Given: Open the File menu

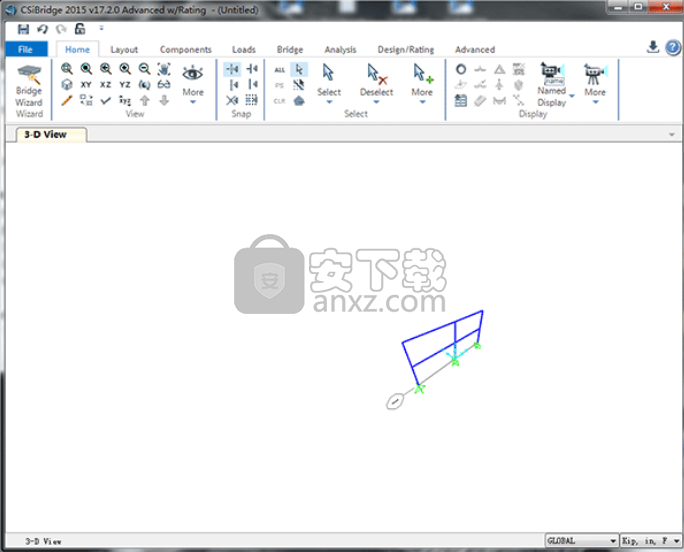Looking at the screenshot, I should [x=26, y=49].
